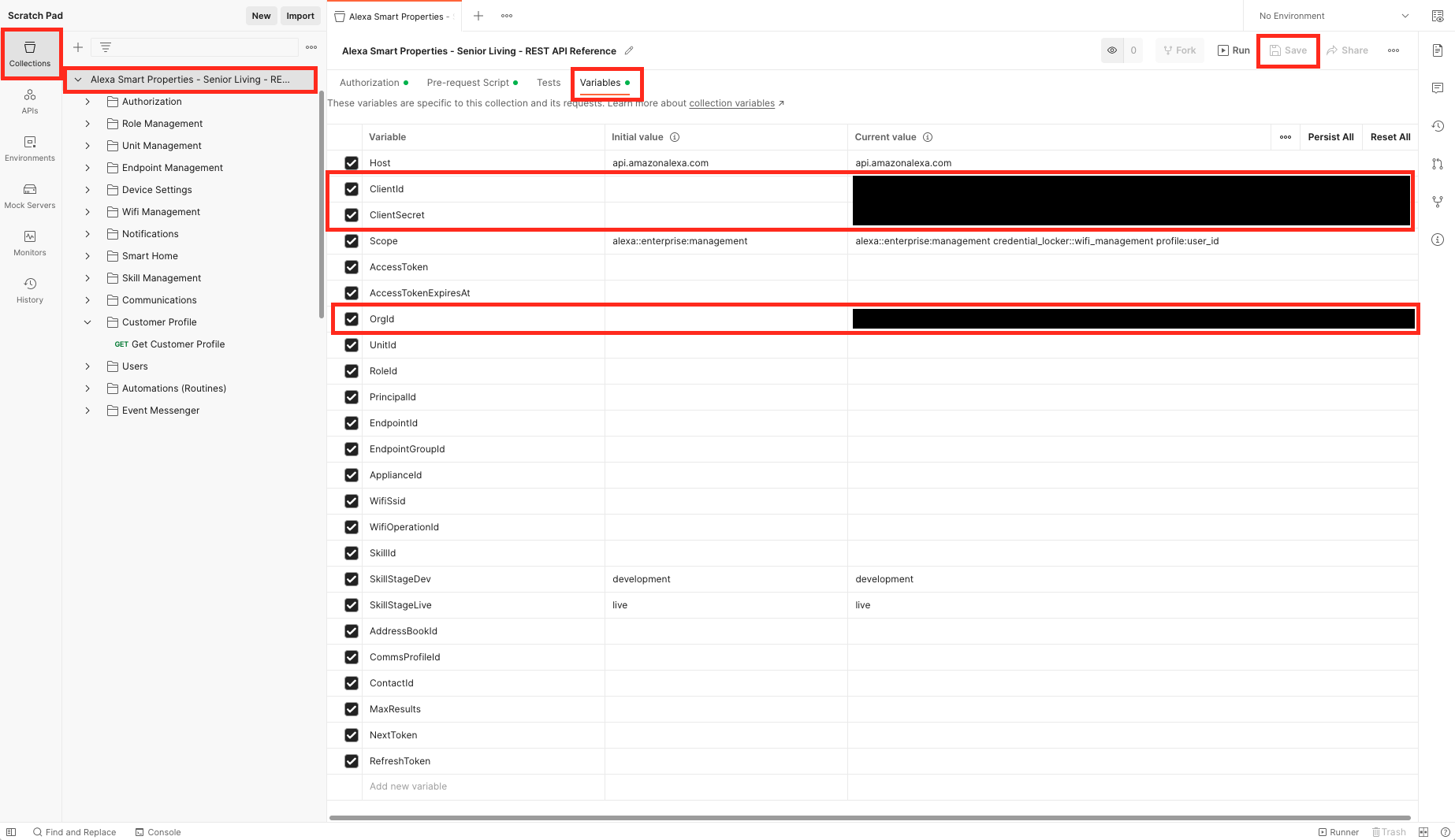
Task: Open the Monitors sidebar section
Action: pos(30,243)
